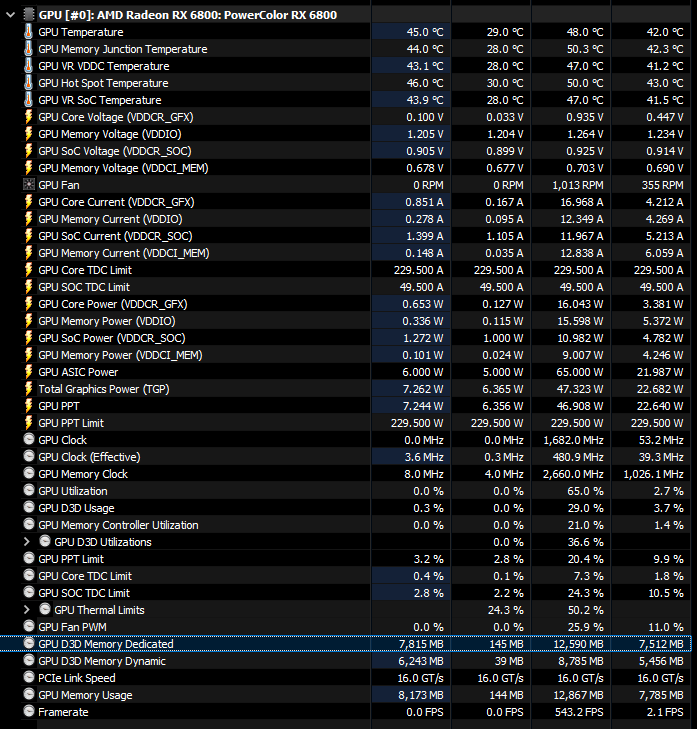
Task: Click lightning icon beside GPU Core Voltage (VDDCR_GFX)
Action: tap(29, 117)
